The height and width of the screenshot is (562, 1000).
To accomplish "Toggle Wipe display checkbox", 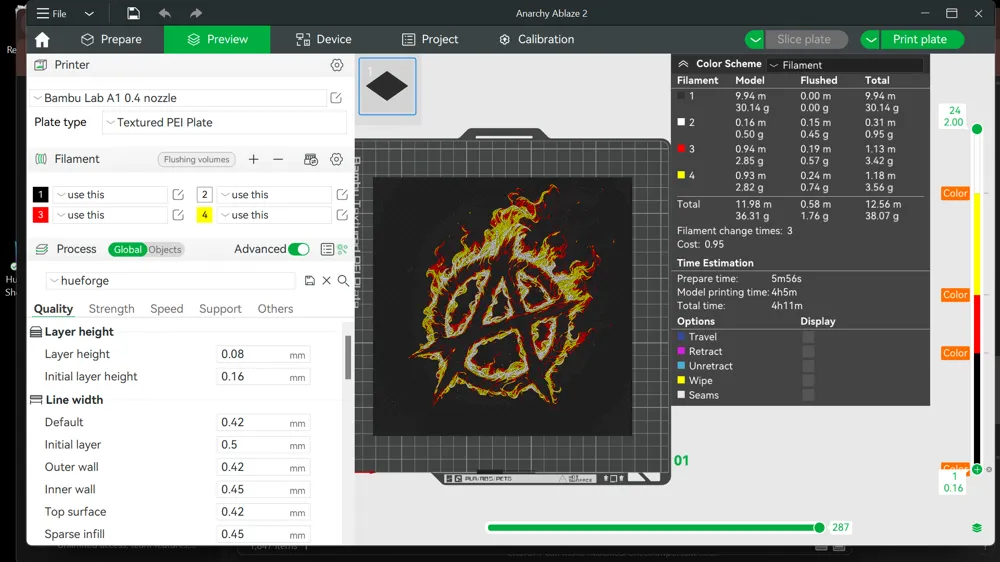I will click(808, 381).
